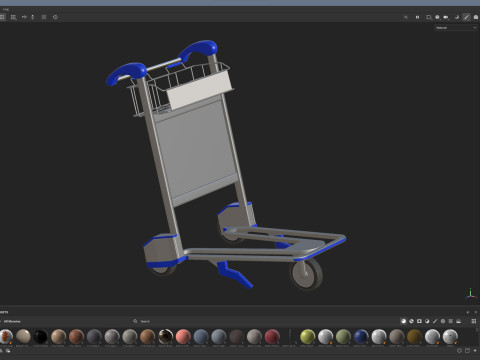Image resolution: width=480 pixels, height=360 pixels.
Task: Close the Assets panel
Action: (476, 312)
